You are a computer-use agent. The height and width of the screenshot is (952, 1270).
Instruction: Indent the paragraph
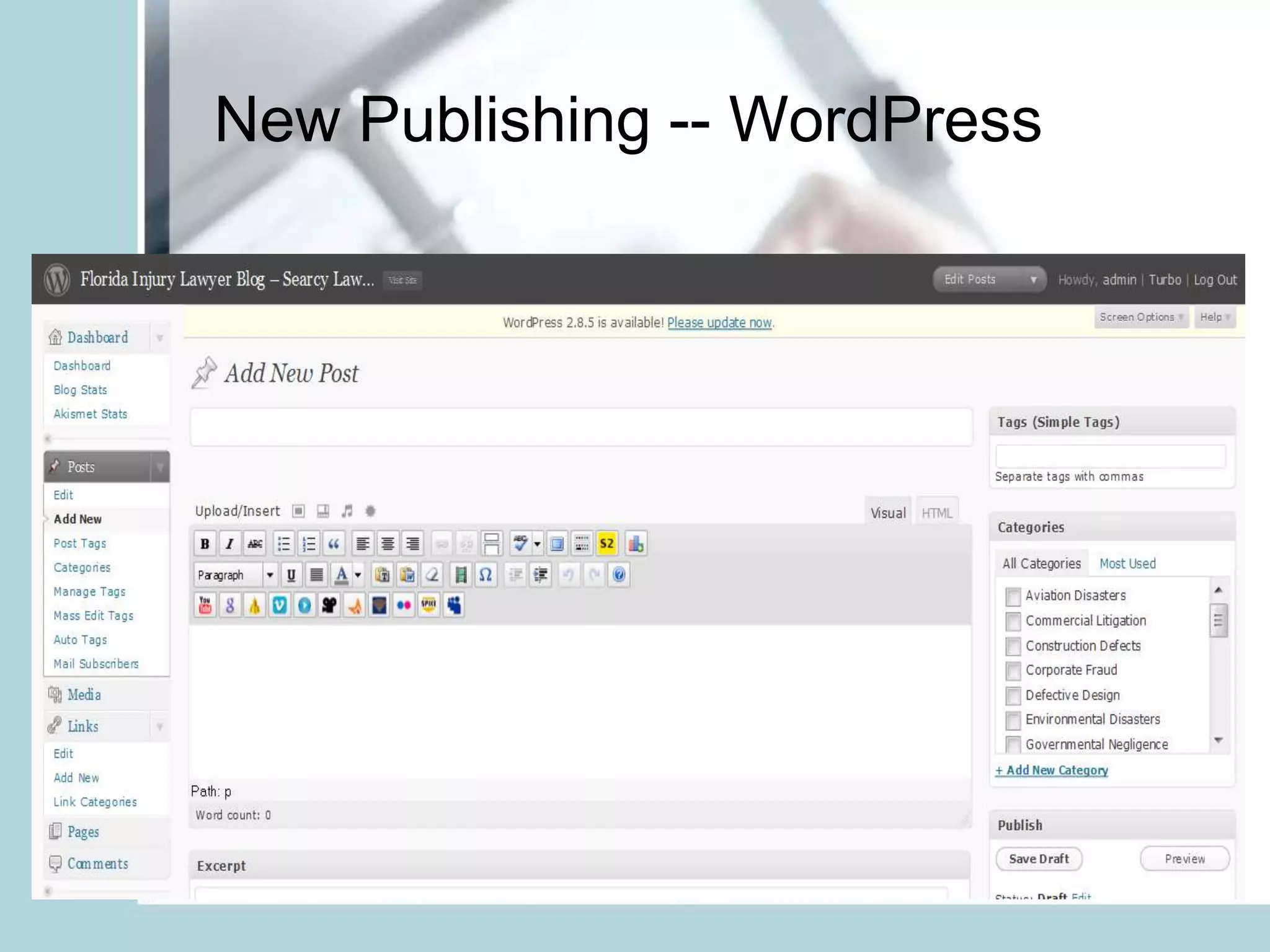click(x=541, y=575)
